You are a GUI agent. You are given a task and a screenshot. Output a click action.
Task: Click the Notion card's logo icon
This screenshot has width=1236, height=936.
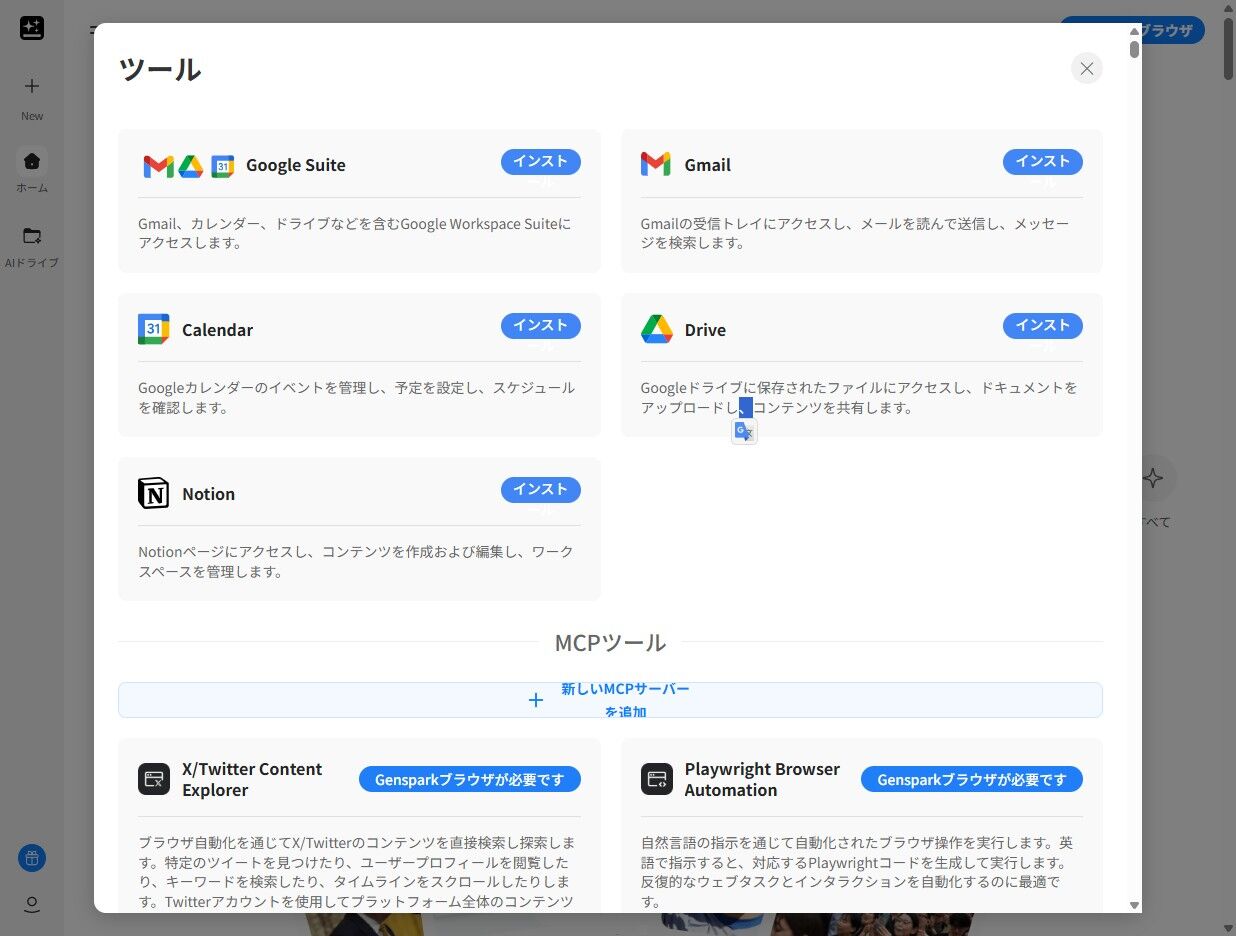click(x=153, y=493)
